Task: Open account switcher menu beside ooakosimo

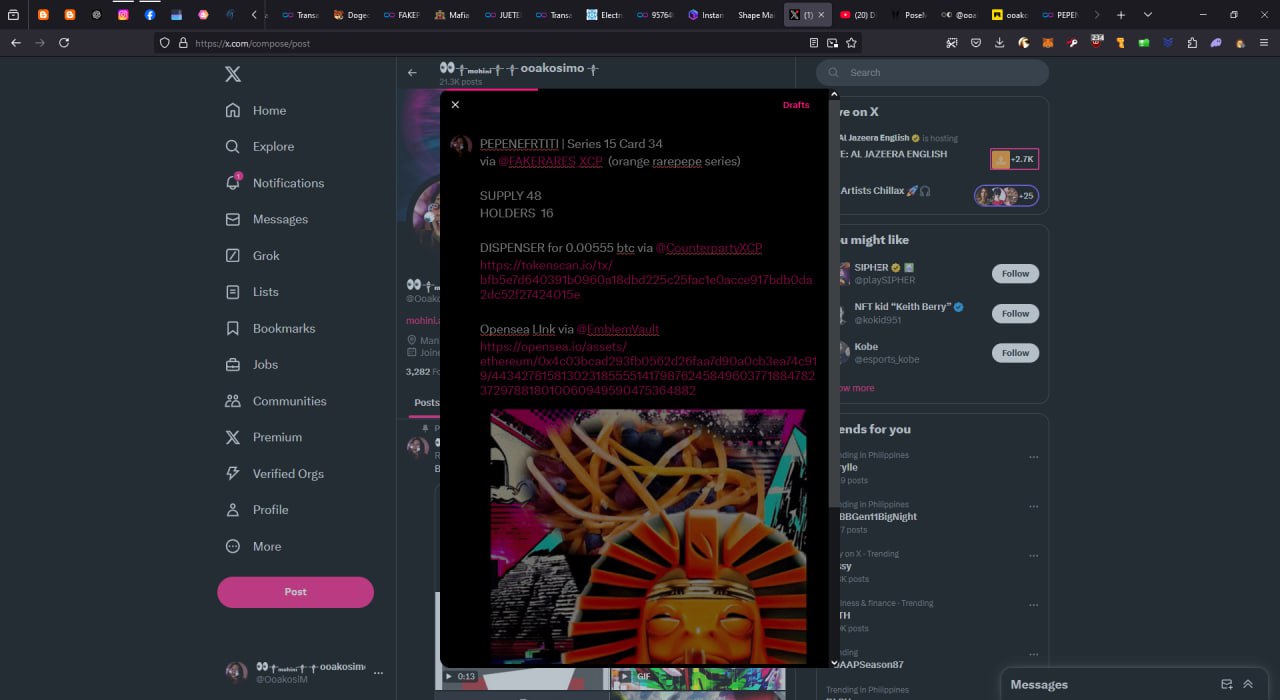Action: (x=378, y=673)
